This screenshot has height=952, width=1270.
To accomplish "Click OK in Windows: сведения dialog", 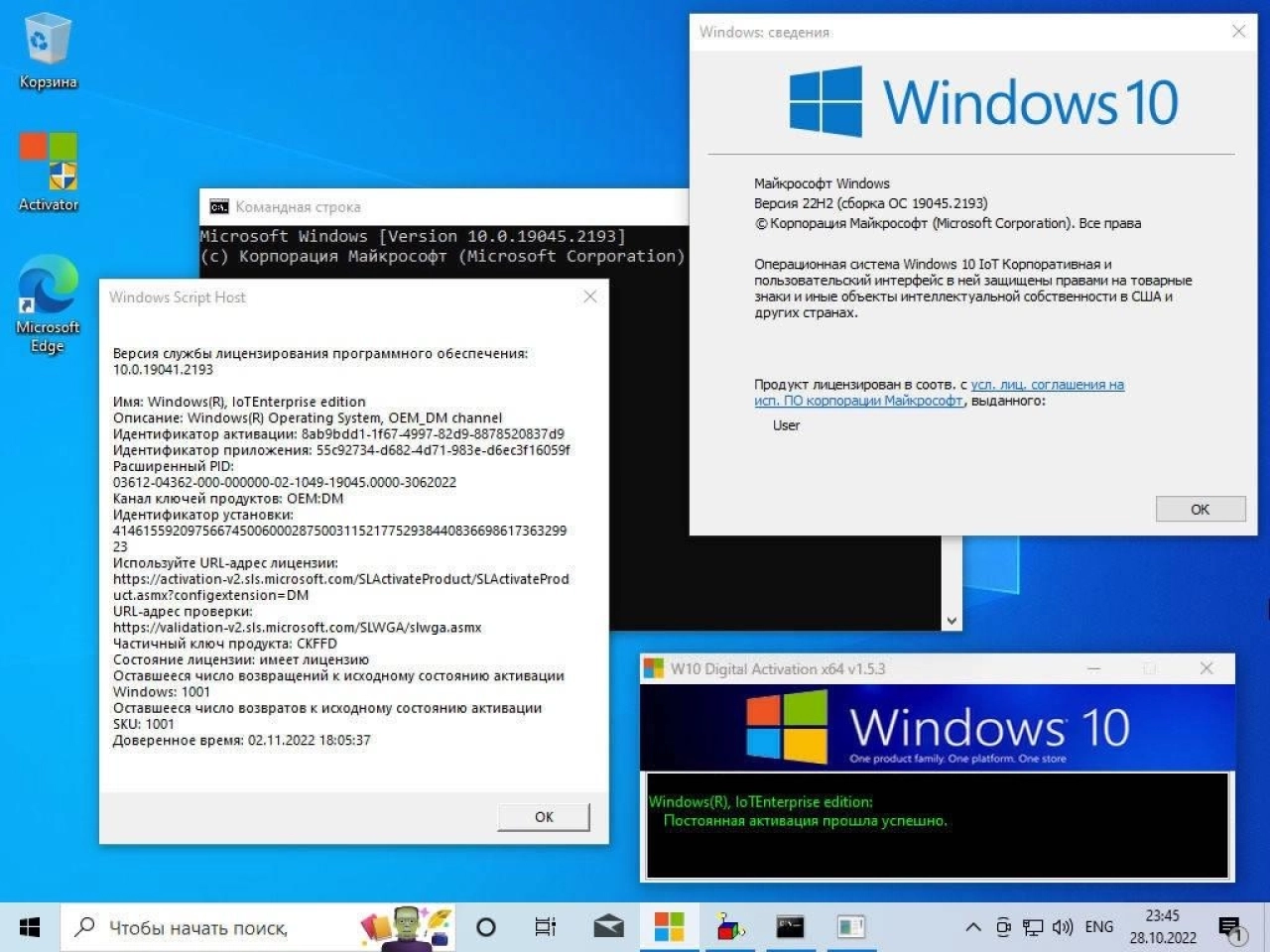I will pos(1201,509).
